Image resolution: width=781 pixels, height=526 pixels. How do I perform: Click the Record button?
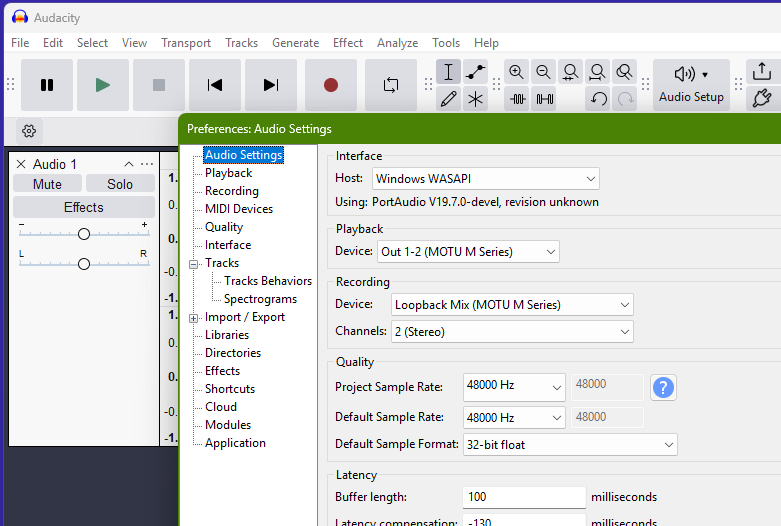coord(330,85)
